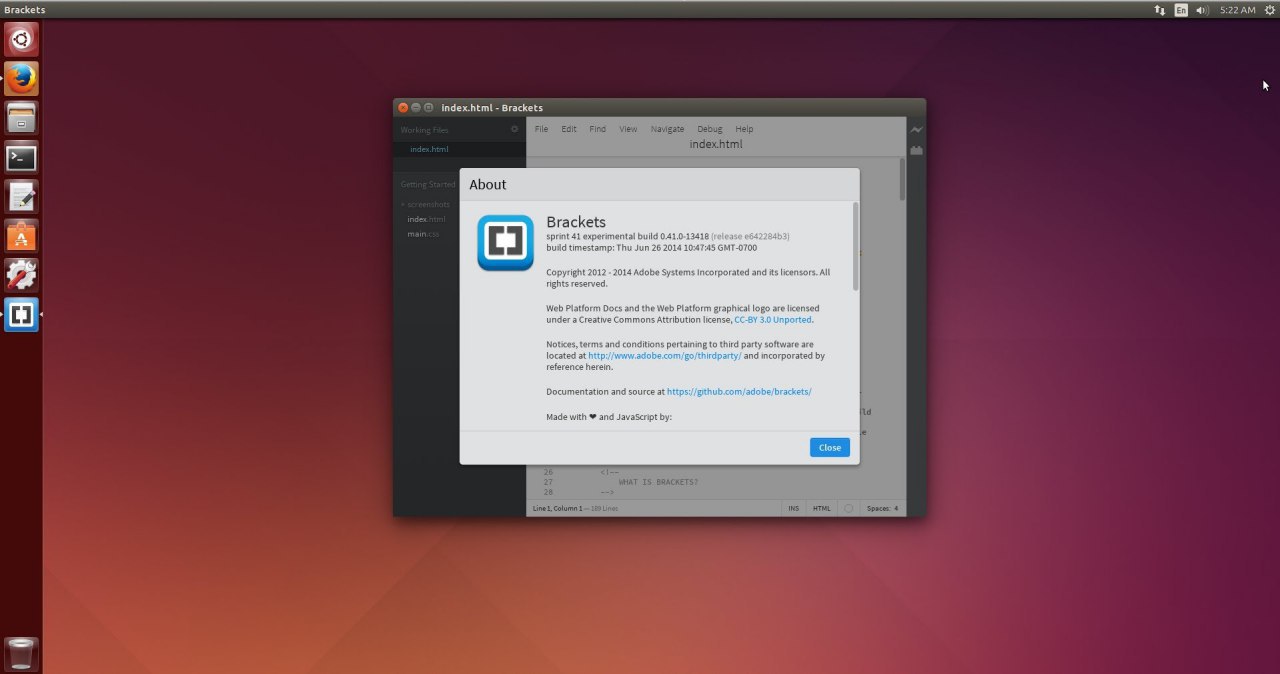Click the 5:22 AM clock
The width and height of the screenshot is (1280, 674).
tap(1237, 10)
